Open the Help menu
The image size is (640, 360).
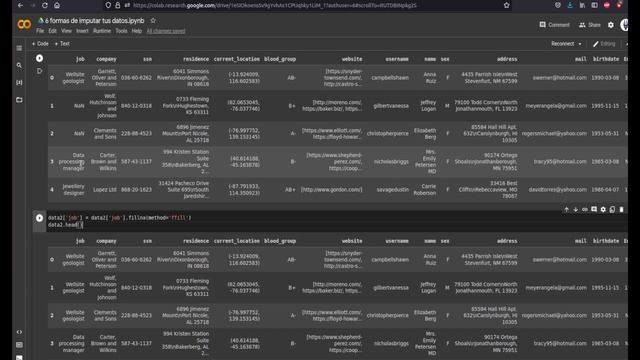[x=137, y=31]
